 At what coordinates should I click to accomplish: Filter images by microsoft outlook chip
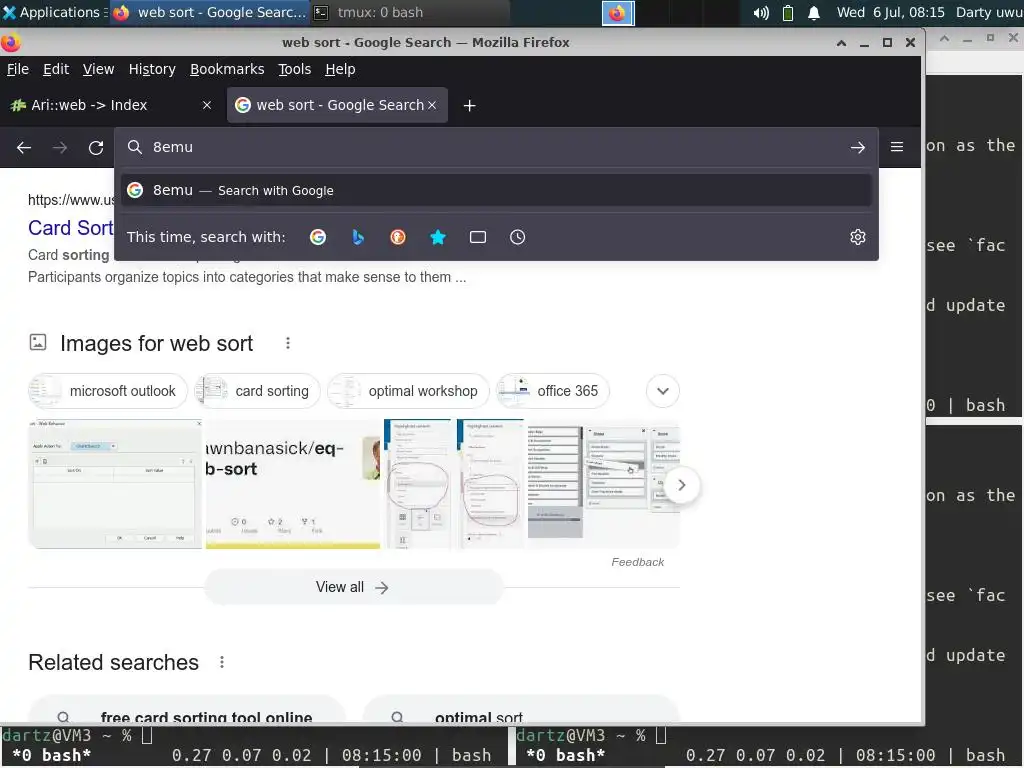point(108,391)
